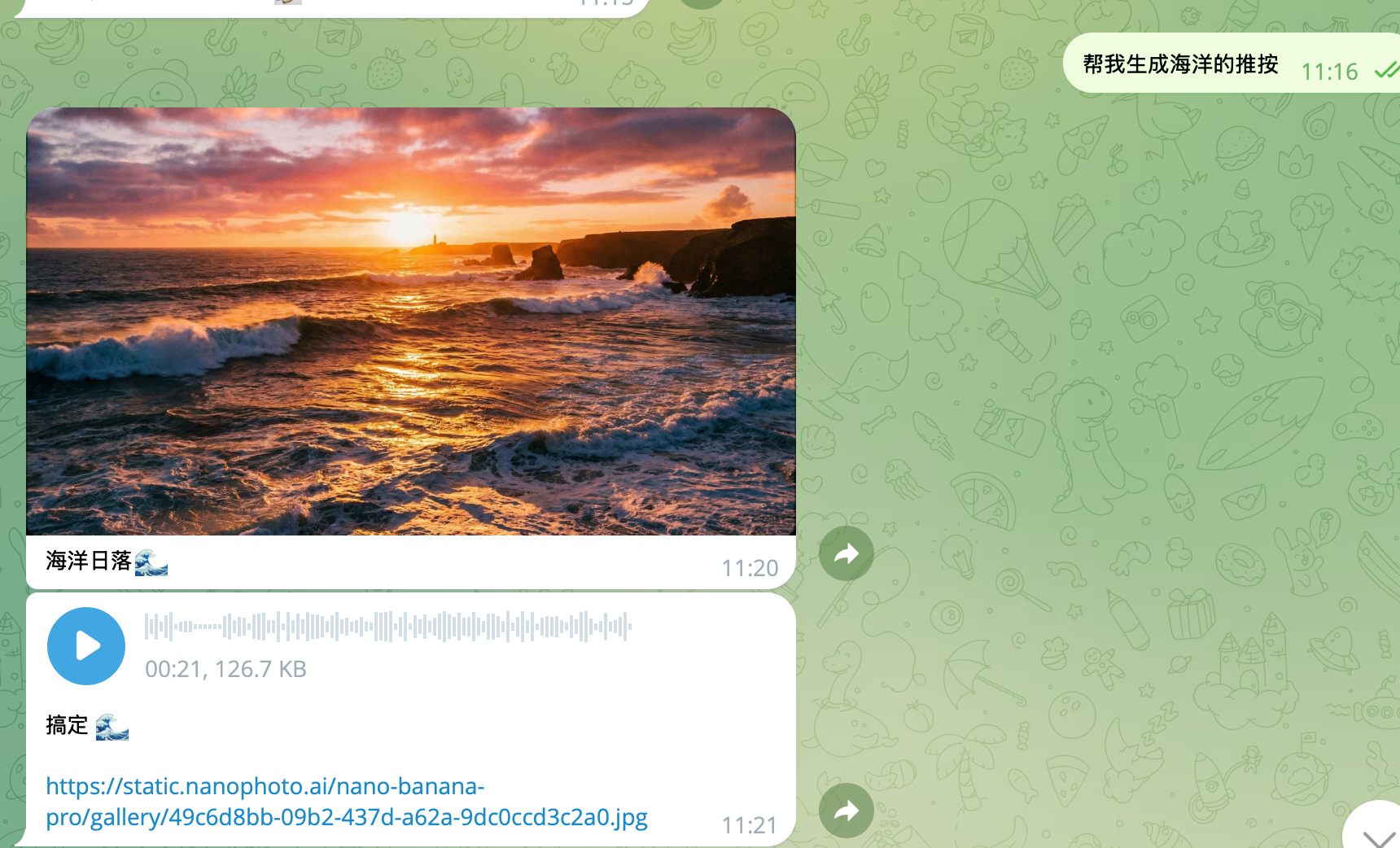Forward the voice message with nanophoto link
This screenshot has height=848, width=1400.
tap(847, 810)
